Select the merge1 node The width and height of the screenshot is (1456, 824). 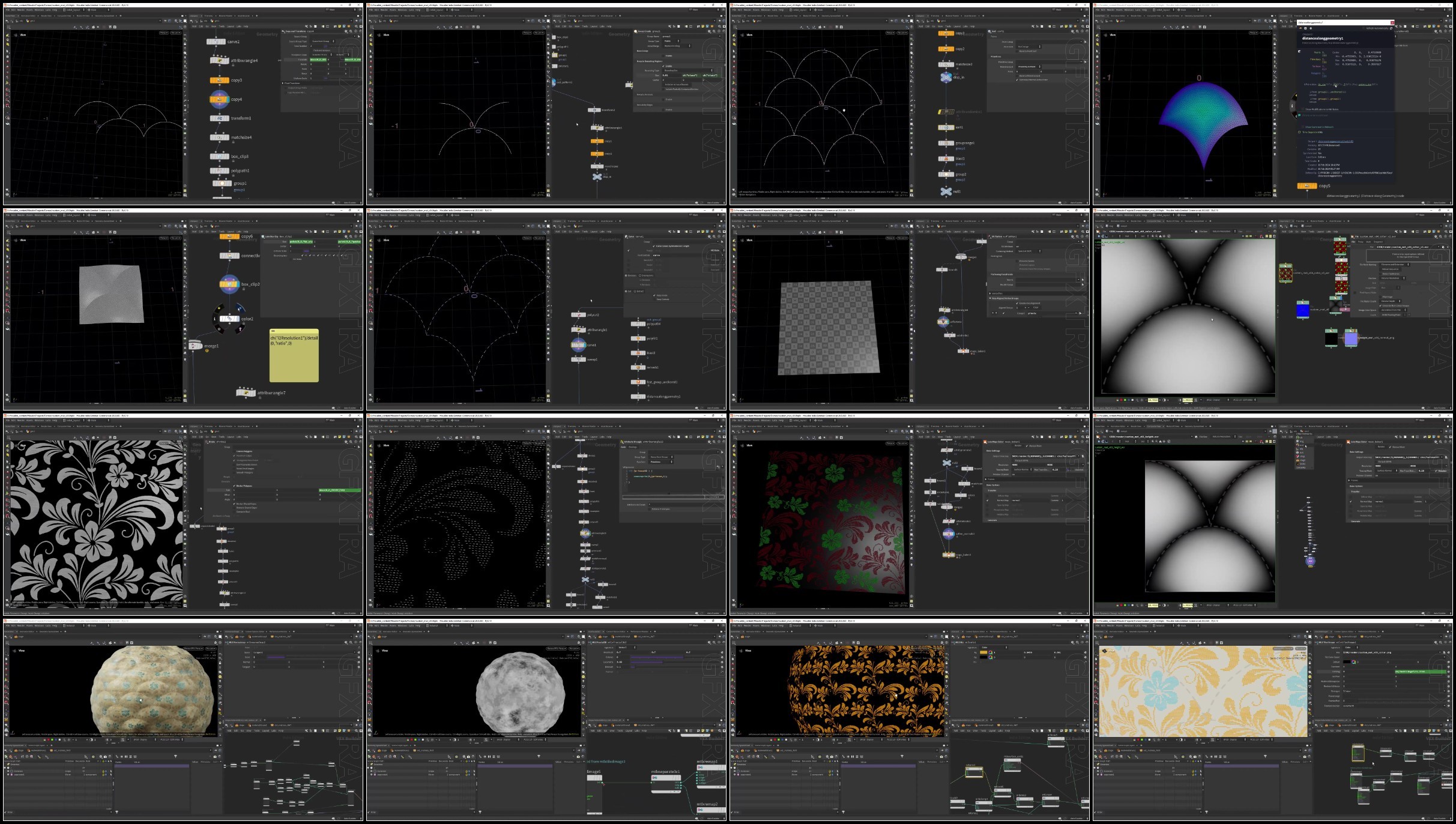[196, 346]
